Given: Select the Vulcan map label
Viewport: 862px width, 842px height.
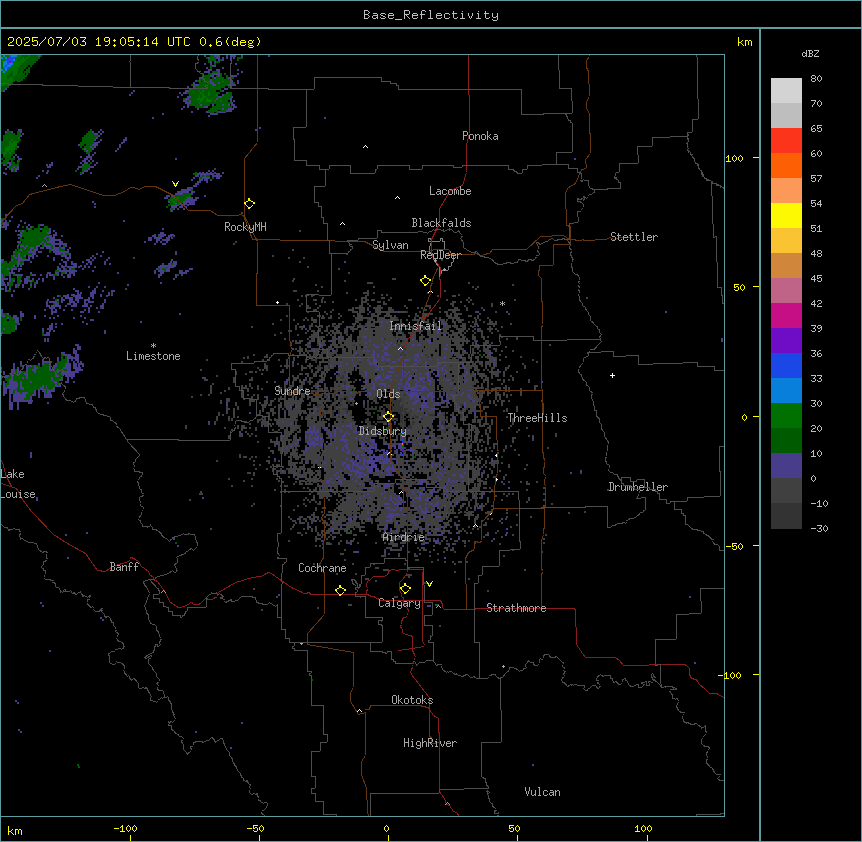Looking at the screenshot, I should 543,792.
